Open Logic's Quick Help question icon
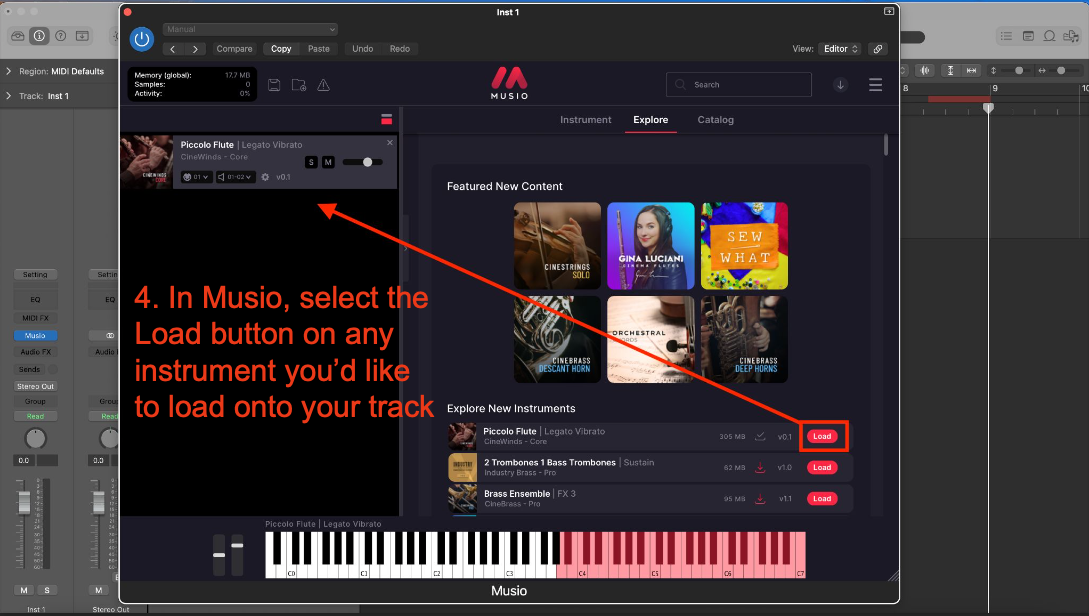 click(60, 35)
